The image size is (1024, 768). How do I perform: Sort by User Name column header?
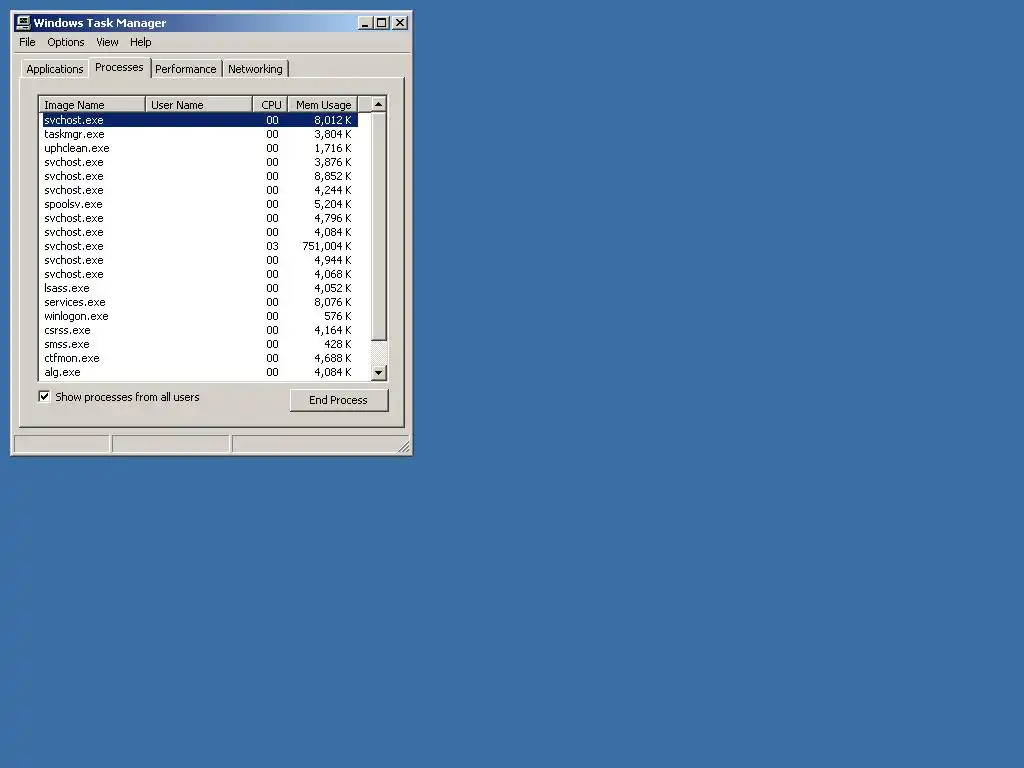tap(199, 104)
